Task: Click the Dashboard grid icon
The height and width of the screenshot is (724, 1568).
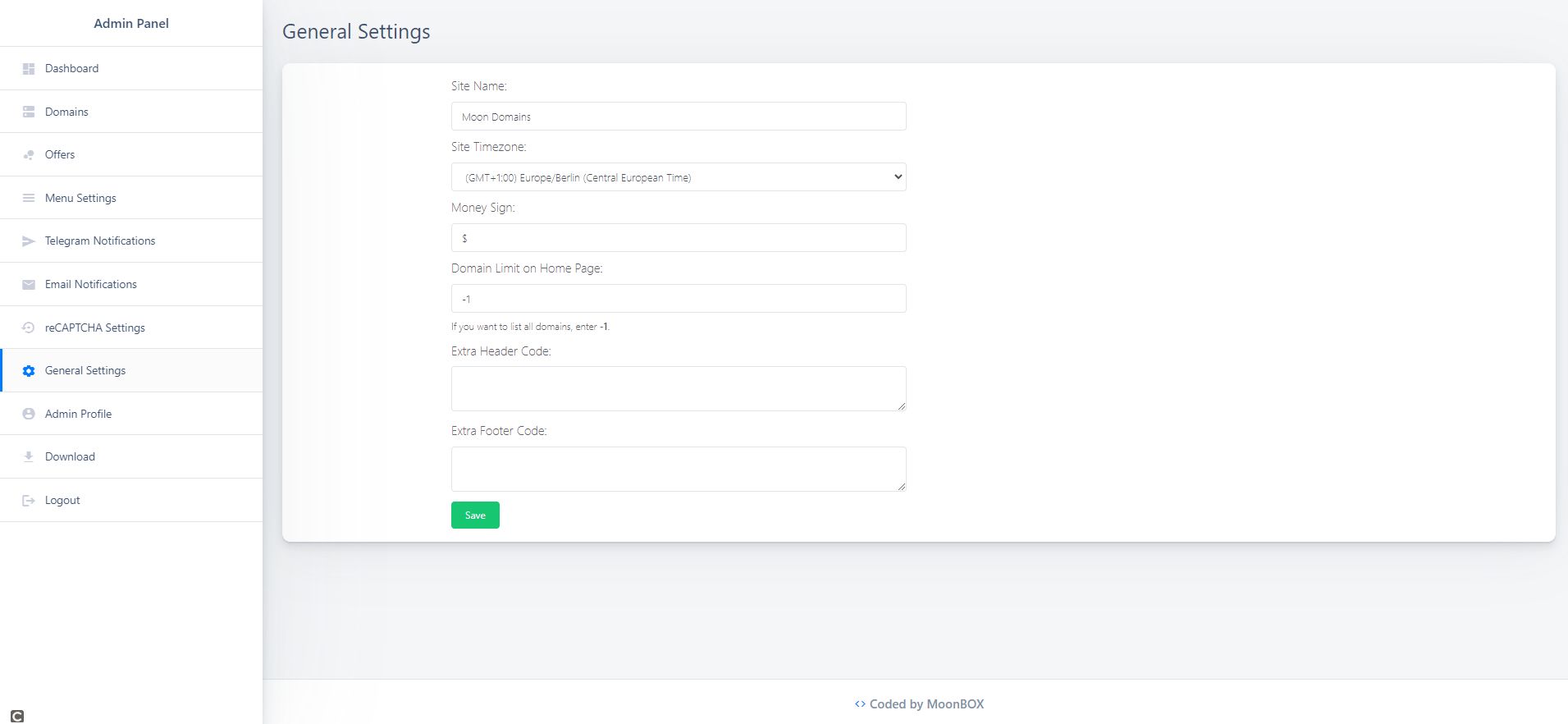Action: point(29,69)
